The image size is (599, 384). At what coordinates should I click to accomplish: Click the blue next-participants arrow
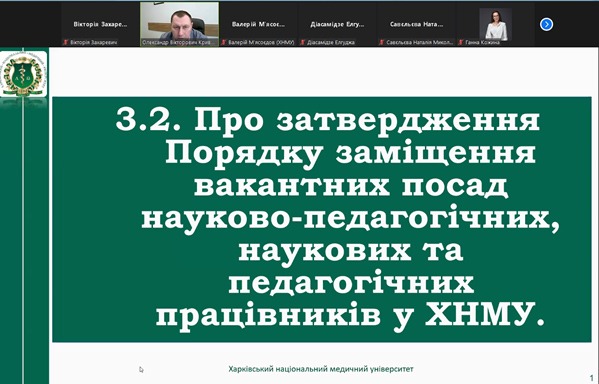point(546,24)
